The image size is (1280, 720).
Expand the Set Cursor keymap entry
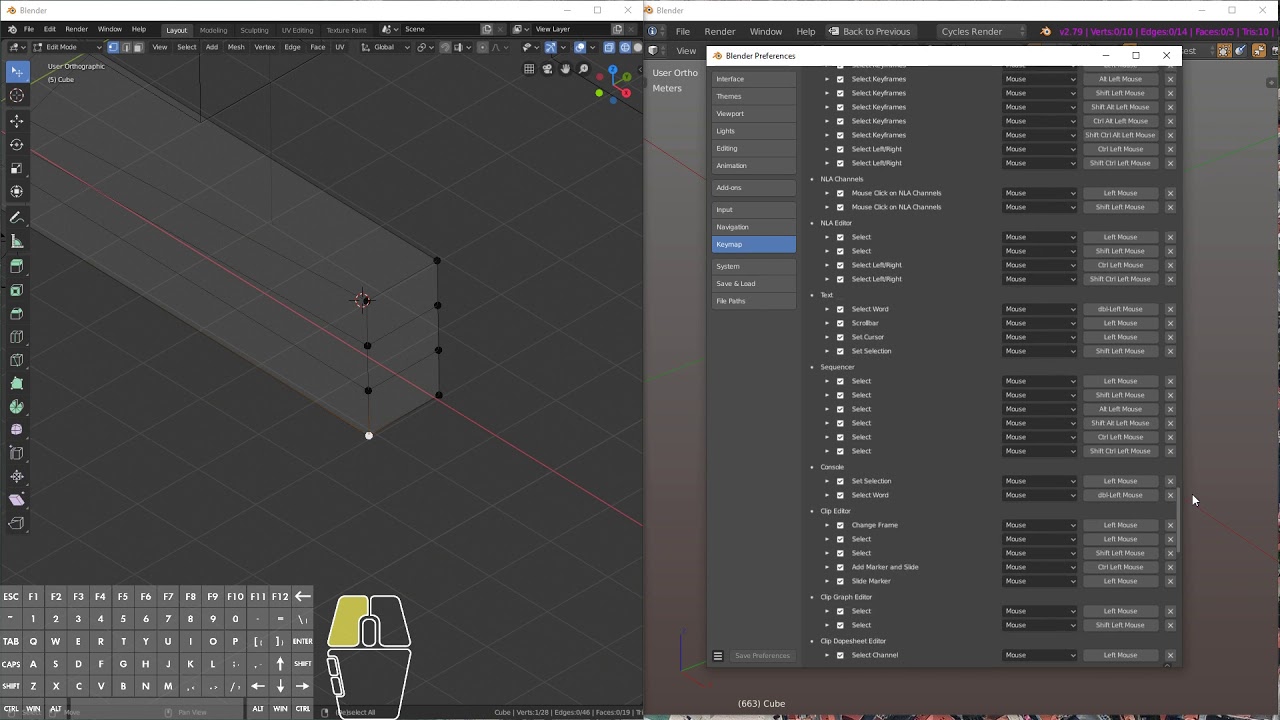pos(827,337)
